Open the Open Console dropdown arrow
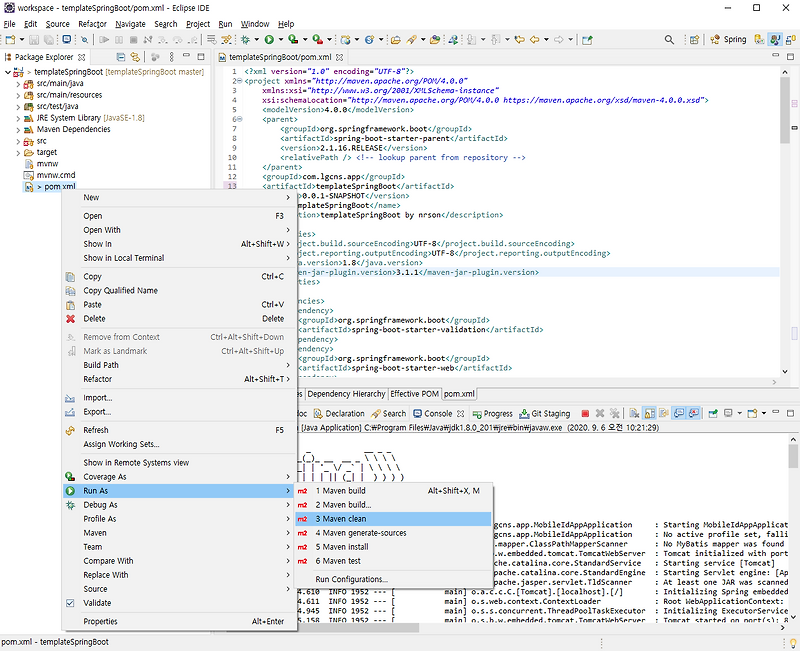 pos(763,413)
